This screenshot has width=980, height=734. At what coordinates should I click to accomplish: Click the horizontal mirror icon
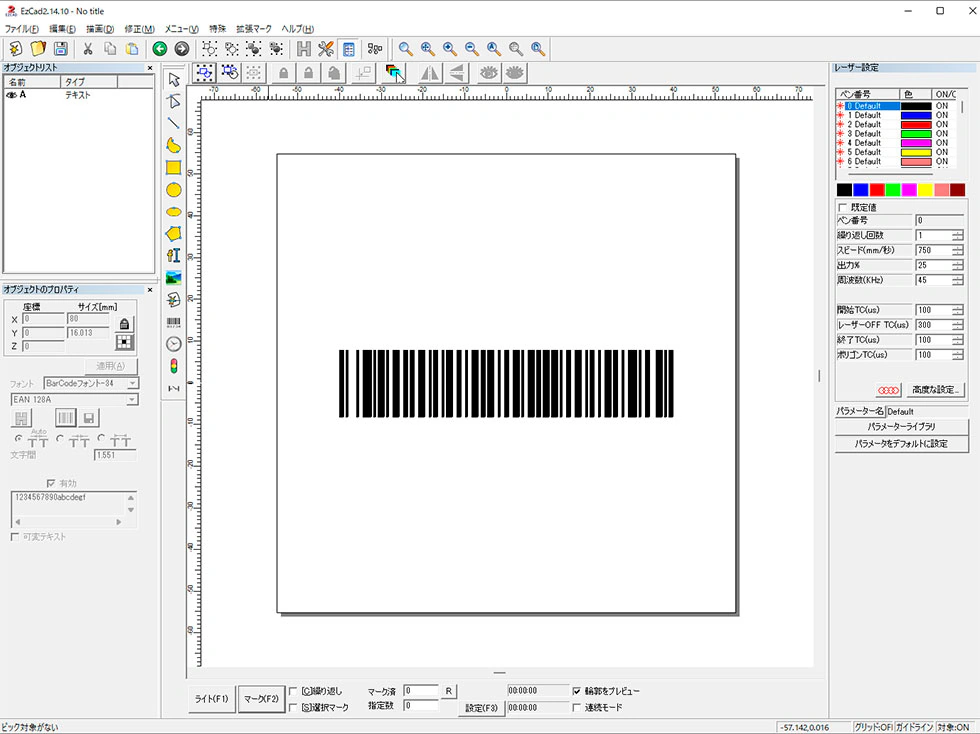click(x=429, y=73)
